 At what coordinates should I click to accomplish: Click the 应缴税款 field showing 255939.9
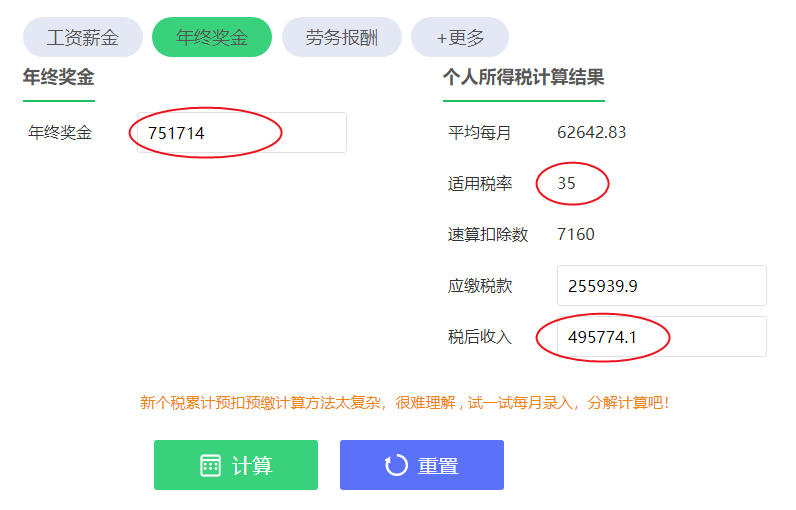661,286
